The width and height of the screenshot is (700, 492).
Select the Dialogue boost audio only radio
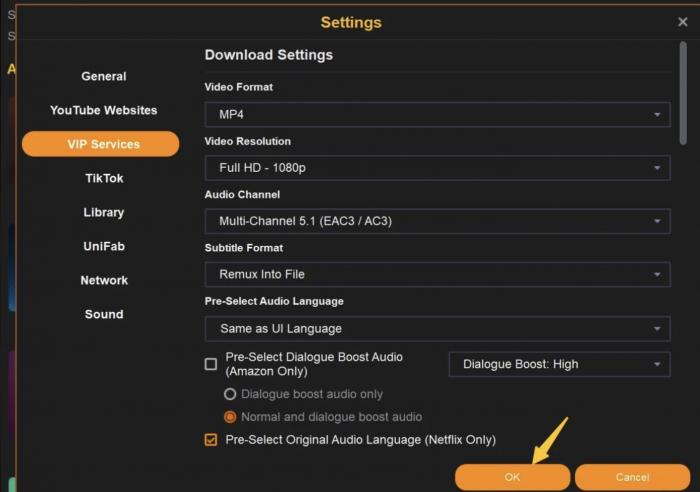[x=230, y=394]
